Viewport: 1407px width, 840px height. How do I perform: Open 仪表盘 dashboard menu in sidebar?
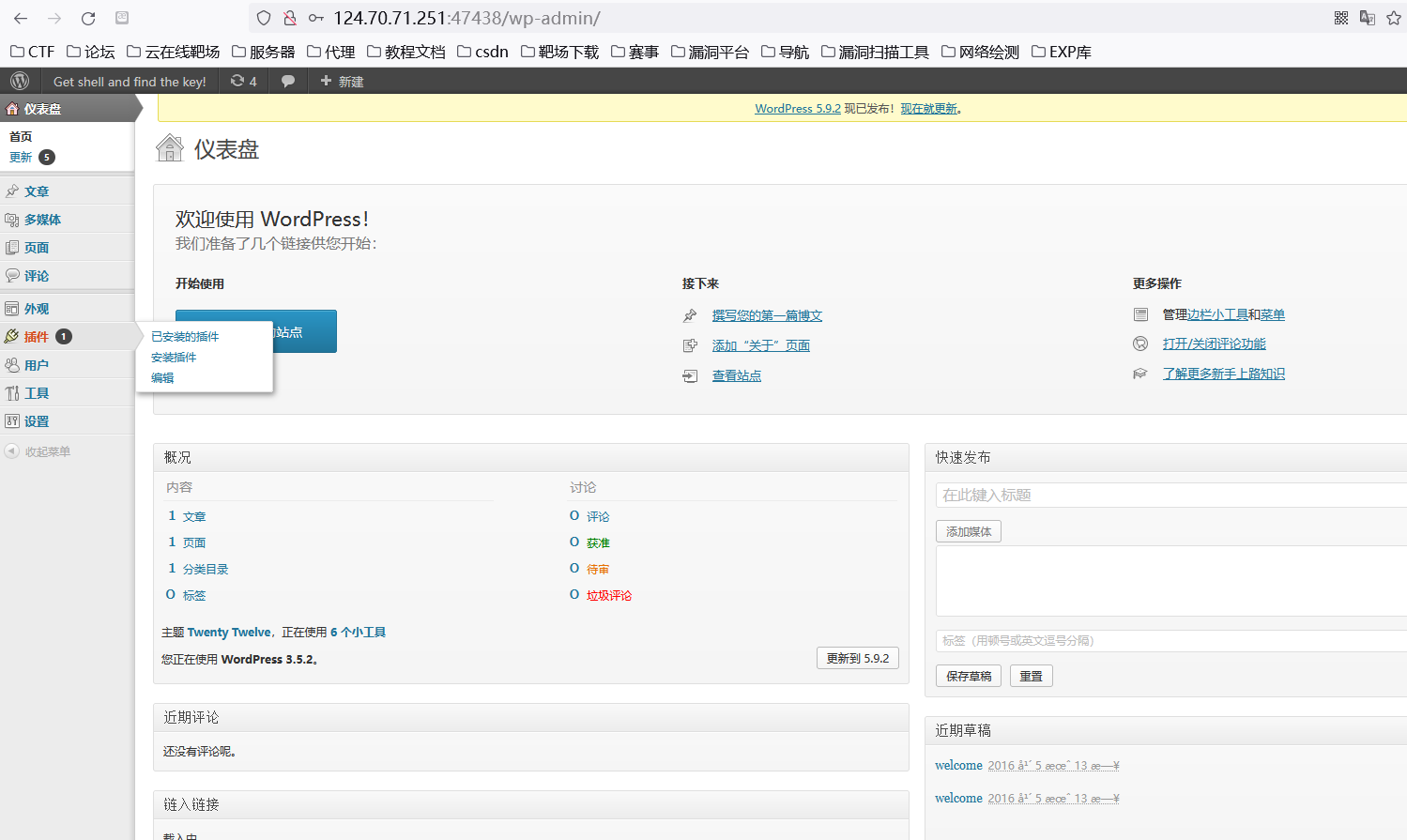click(x=67, y=109)
